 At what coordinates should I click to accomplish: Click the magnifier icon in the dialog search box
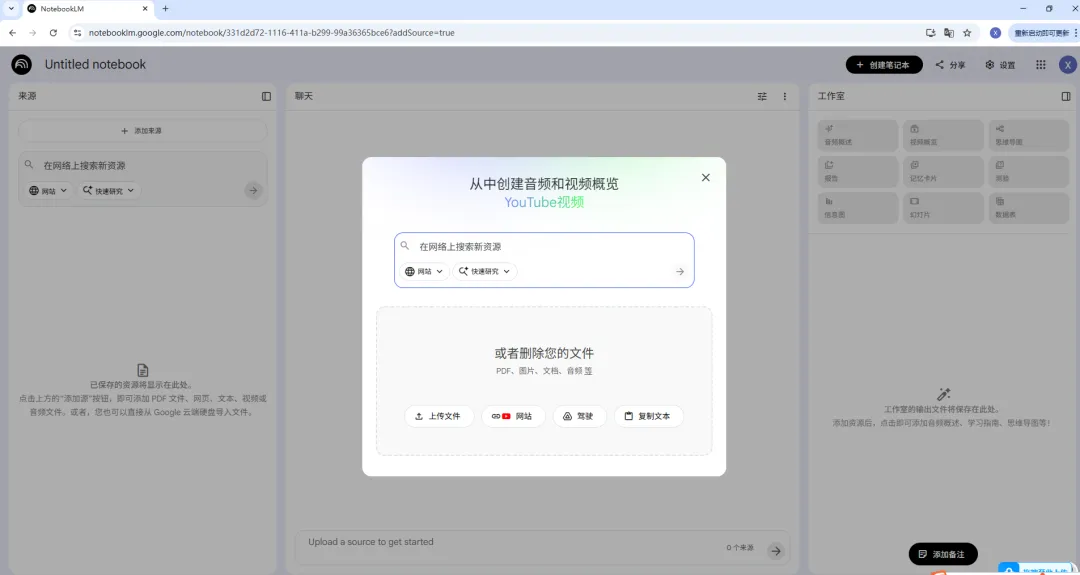point(405,246)
